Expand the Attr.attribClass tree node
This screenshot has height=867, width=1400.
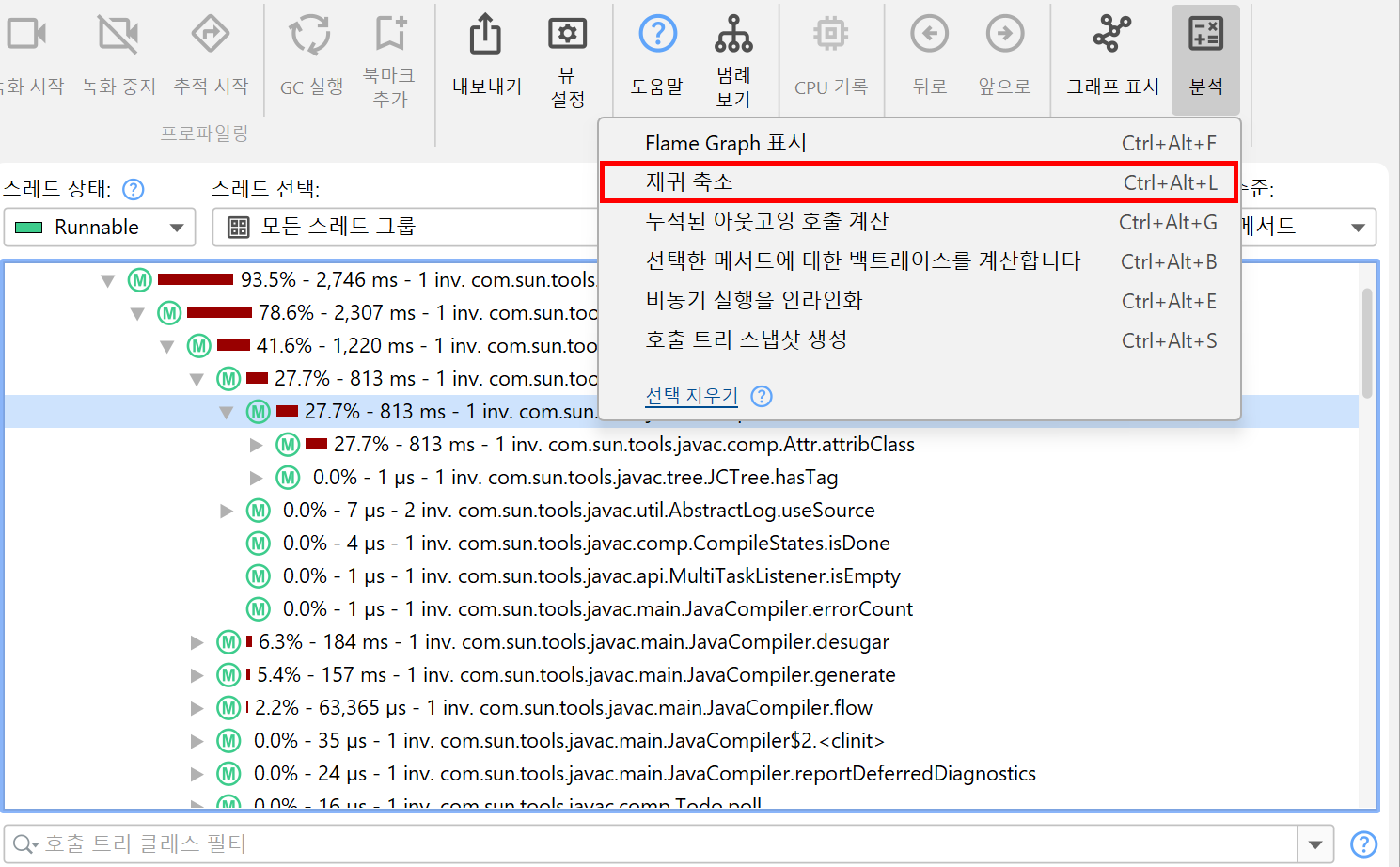tap(256, 445)
